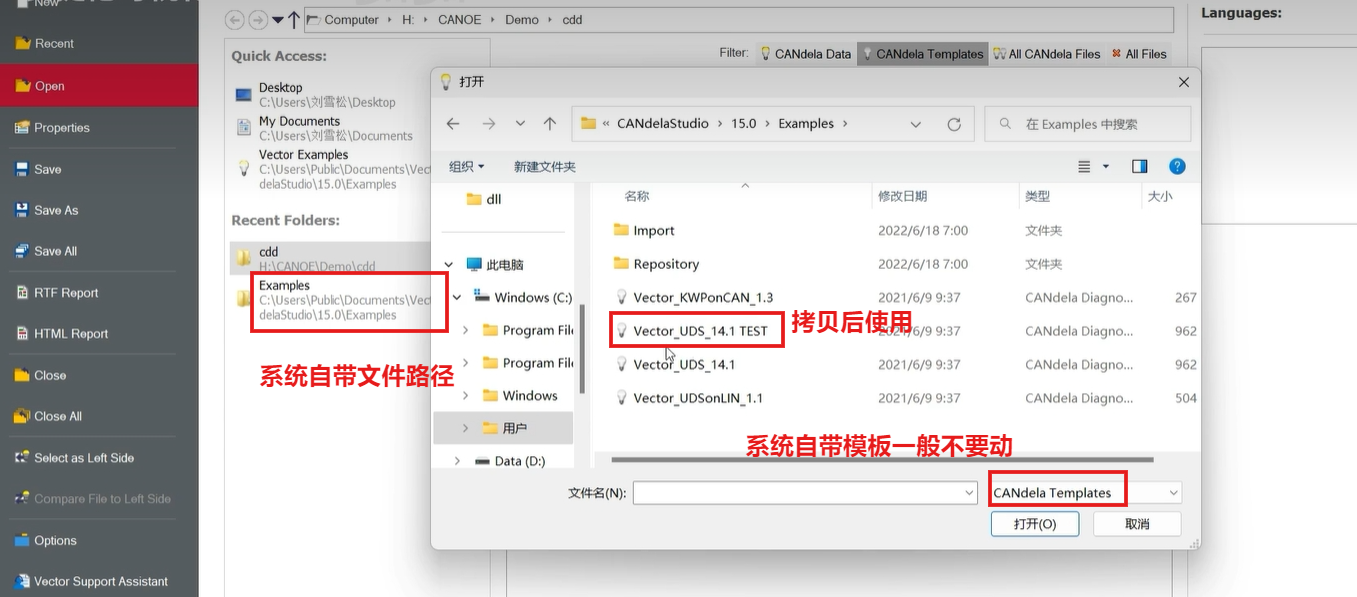Viewport: 1357px width, 597px height.
Task: Click the Properties icon in the left menu
Action: coord(22,128)
